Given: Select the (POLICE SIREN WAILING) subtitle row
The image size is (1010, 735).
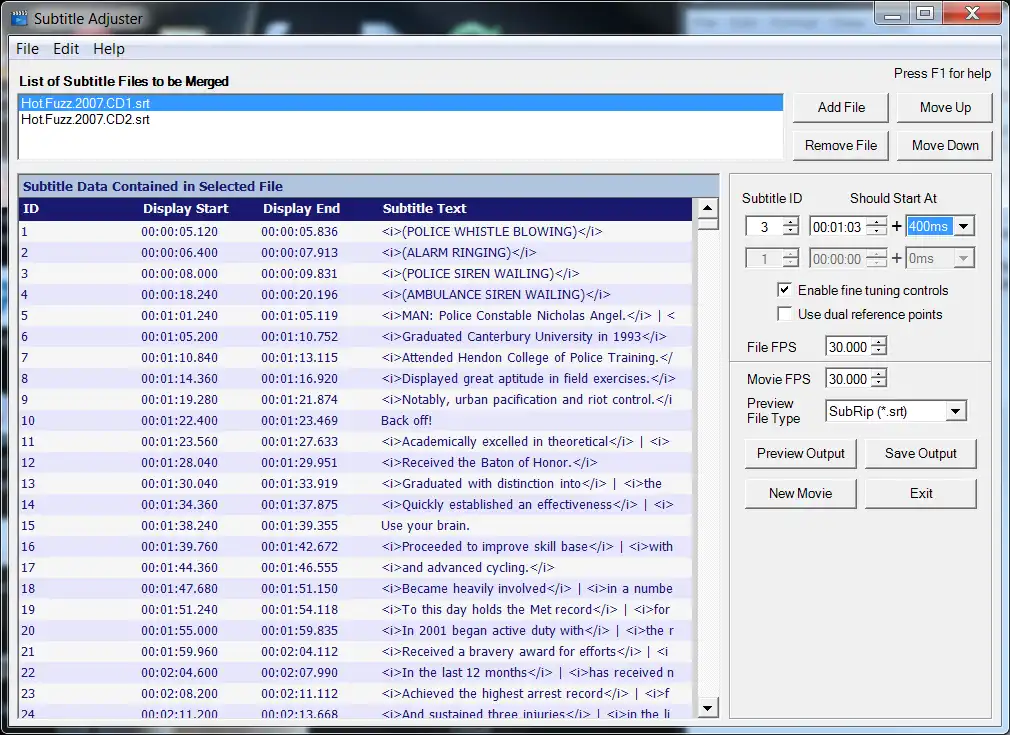Looking at the screenshot, I should click(356, 273).
